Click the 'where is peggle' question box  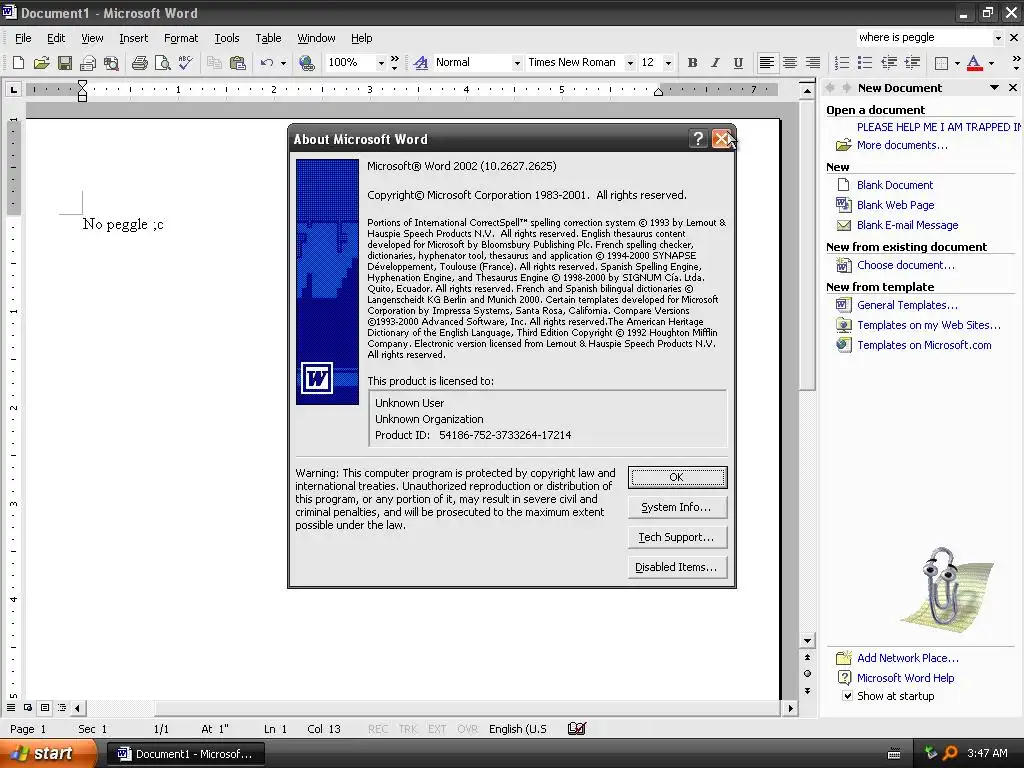coord(923,38)
